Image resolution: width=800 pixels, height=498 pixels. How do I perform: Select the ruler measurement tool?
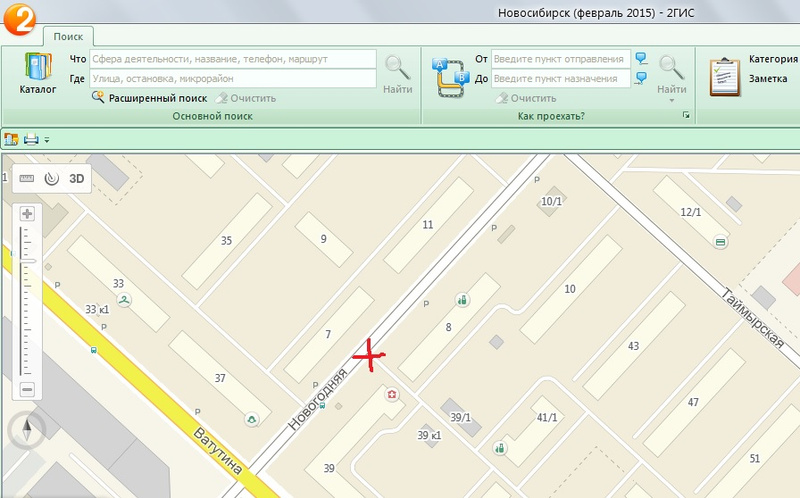[x=27, y=178]
